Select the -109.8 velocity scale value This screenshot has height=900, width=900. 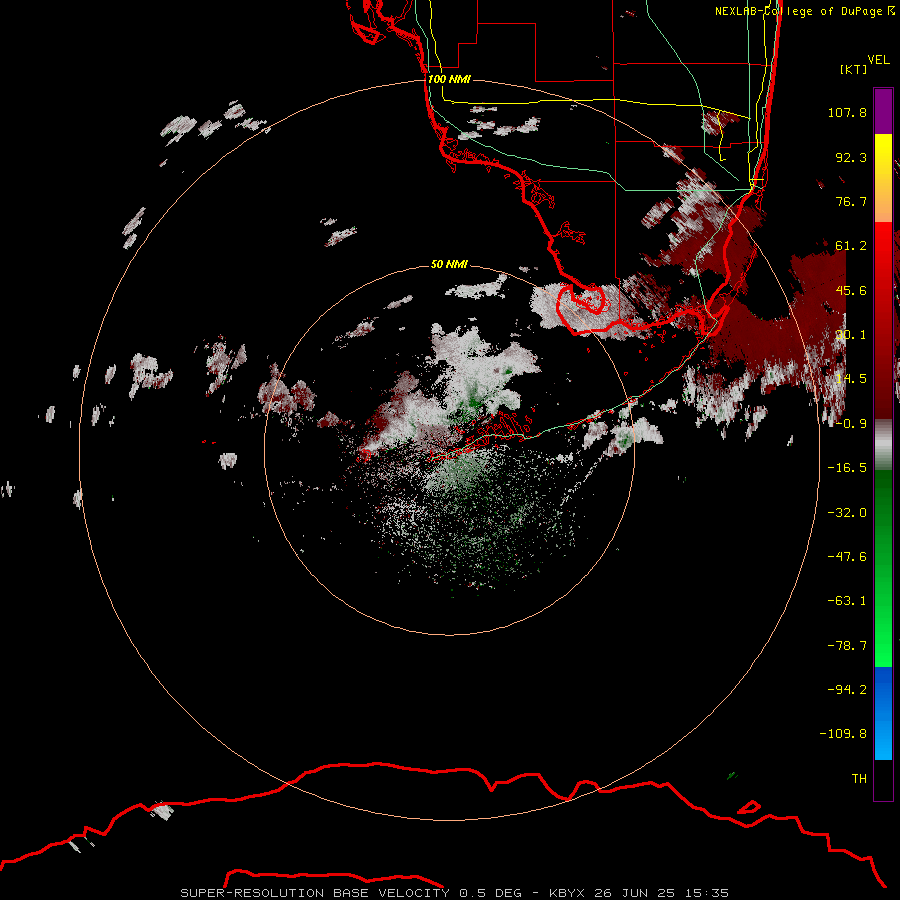(843, 734)
